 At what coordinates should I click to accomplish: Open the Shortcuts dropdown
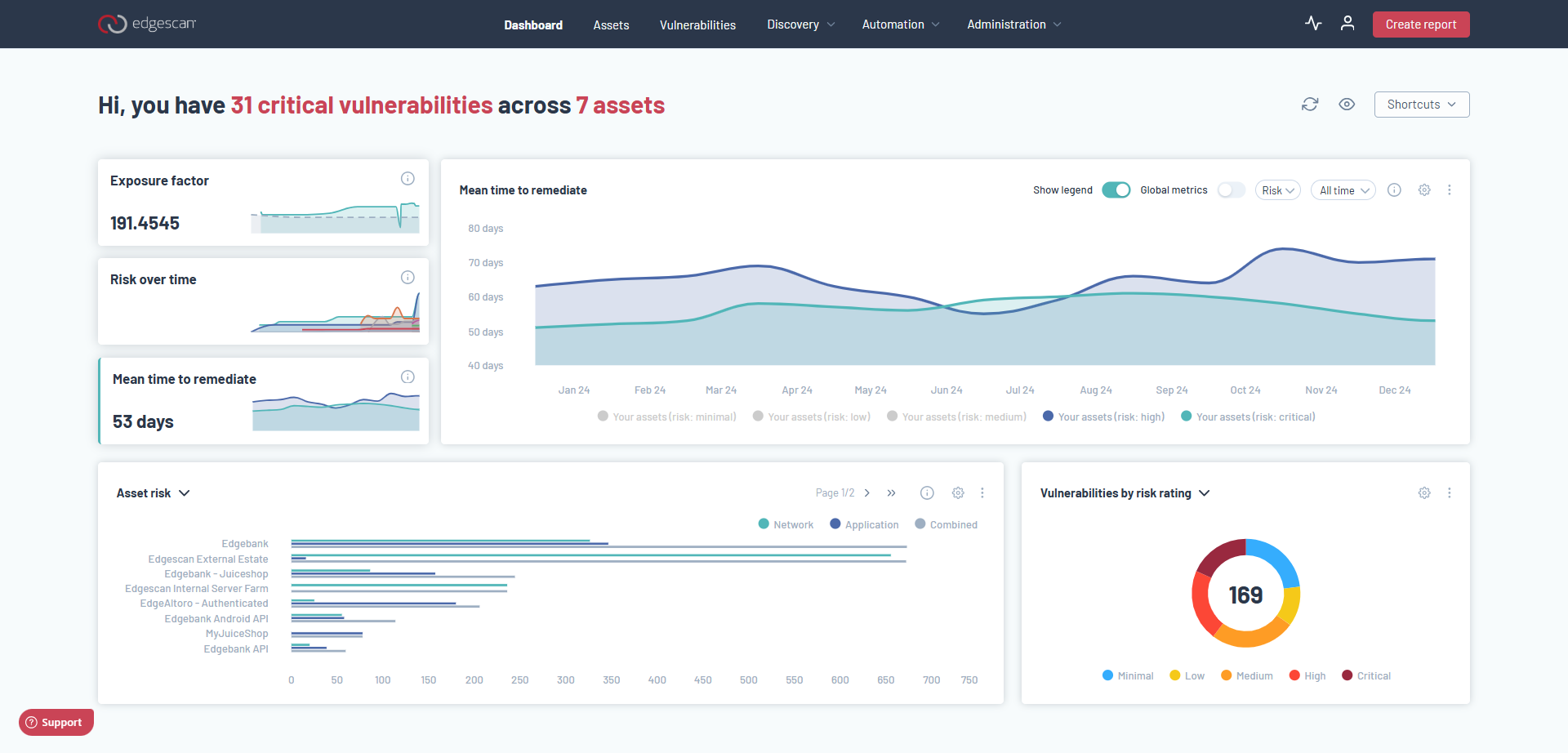click(1421, 105)
